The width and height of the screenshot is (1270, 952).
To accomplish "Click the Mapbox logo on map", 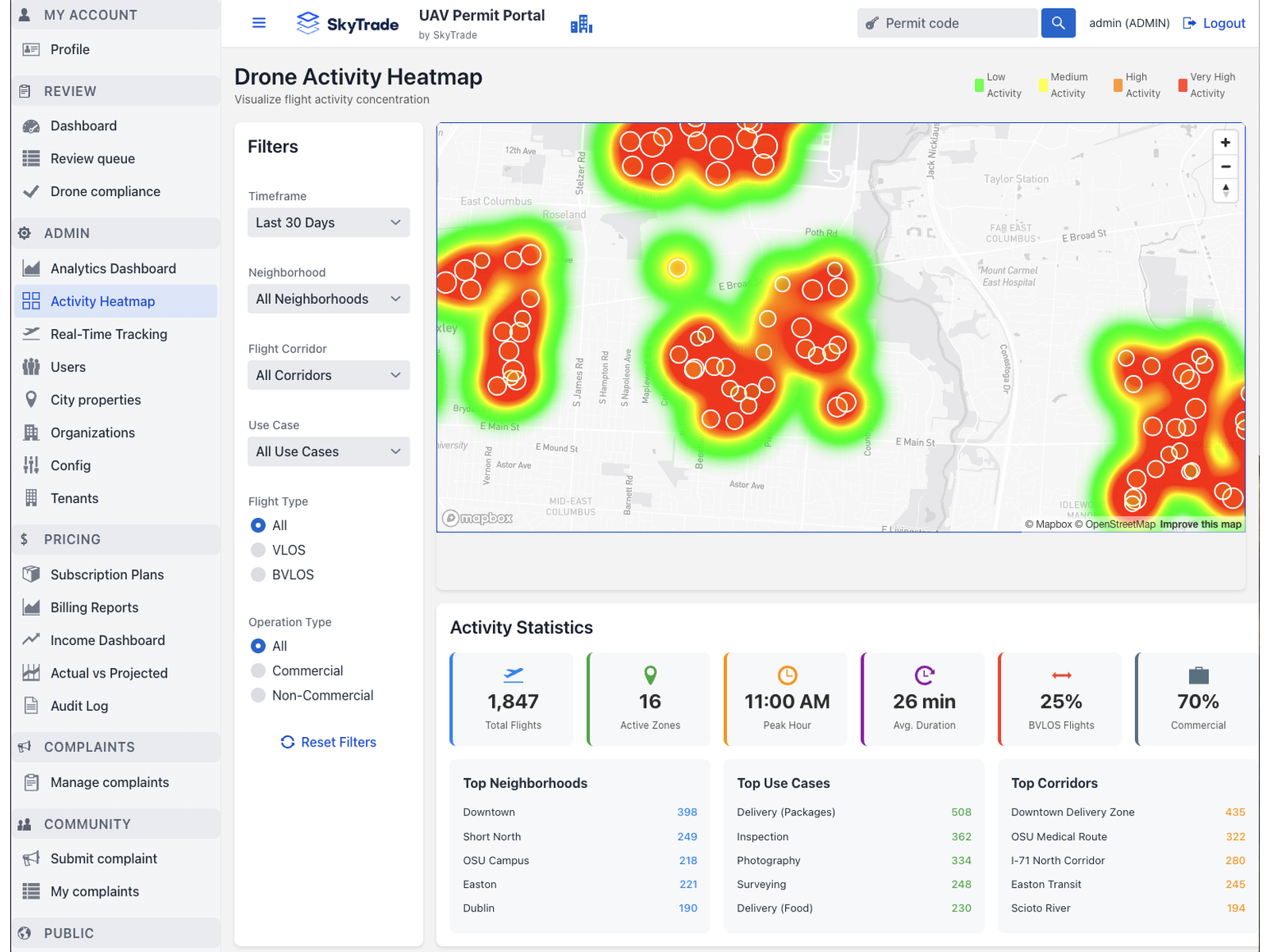I will click(478, 518).
